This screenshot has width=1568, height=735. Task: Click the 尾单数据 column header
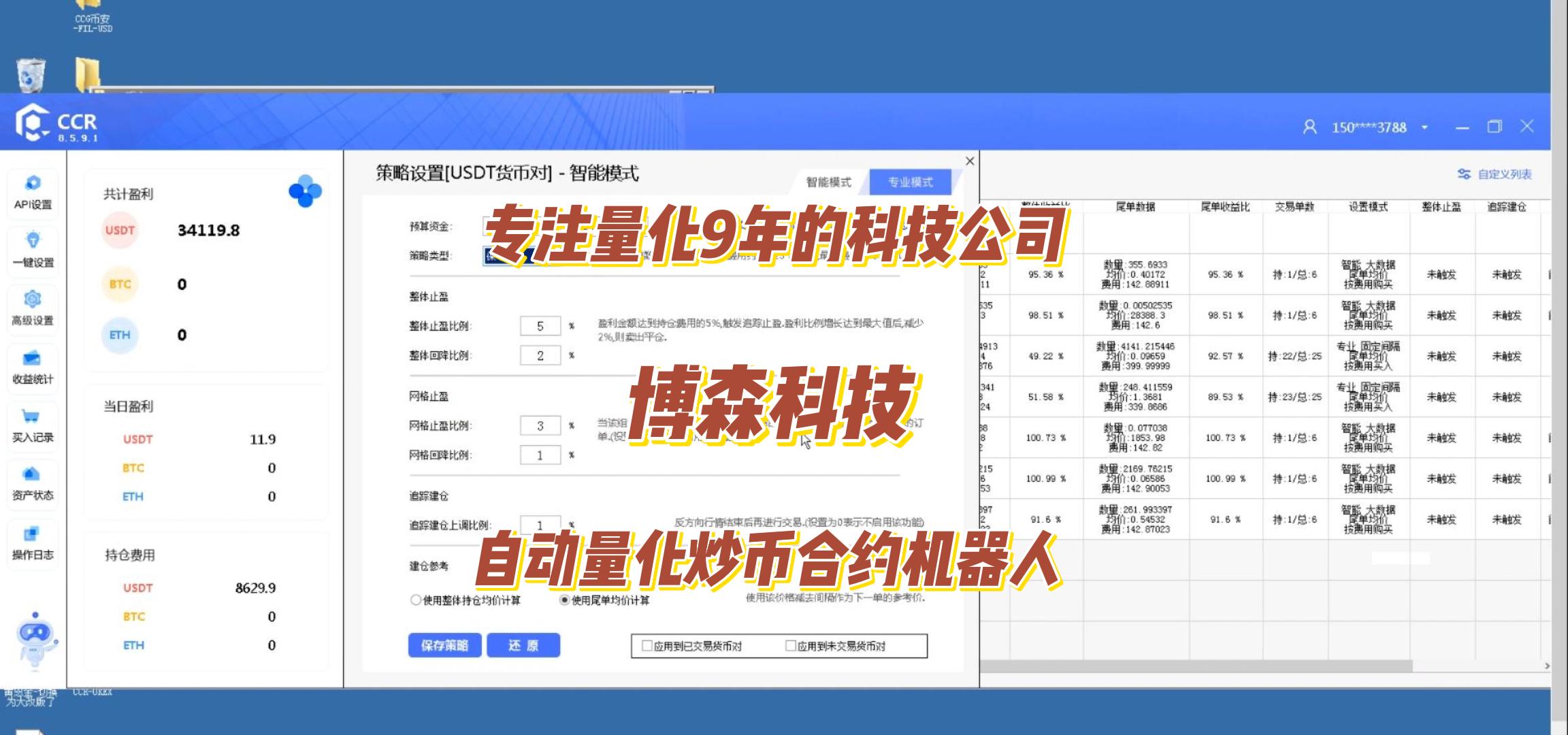coord(1135,206)
